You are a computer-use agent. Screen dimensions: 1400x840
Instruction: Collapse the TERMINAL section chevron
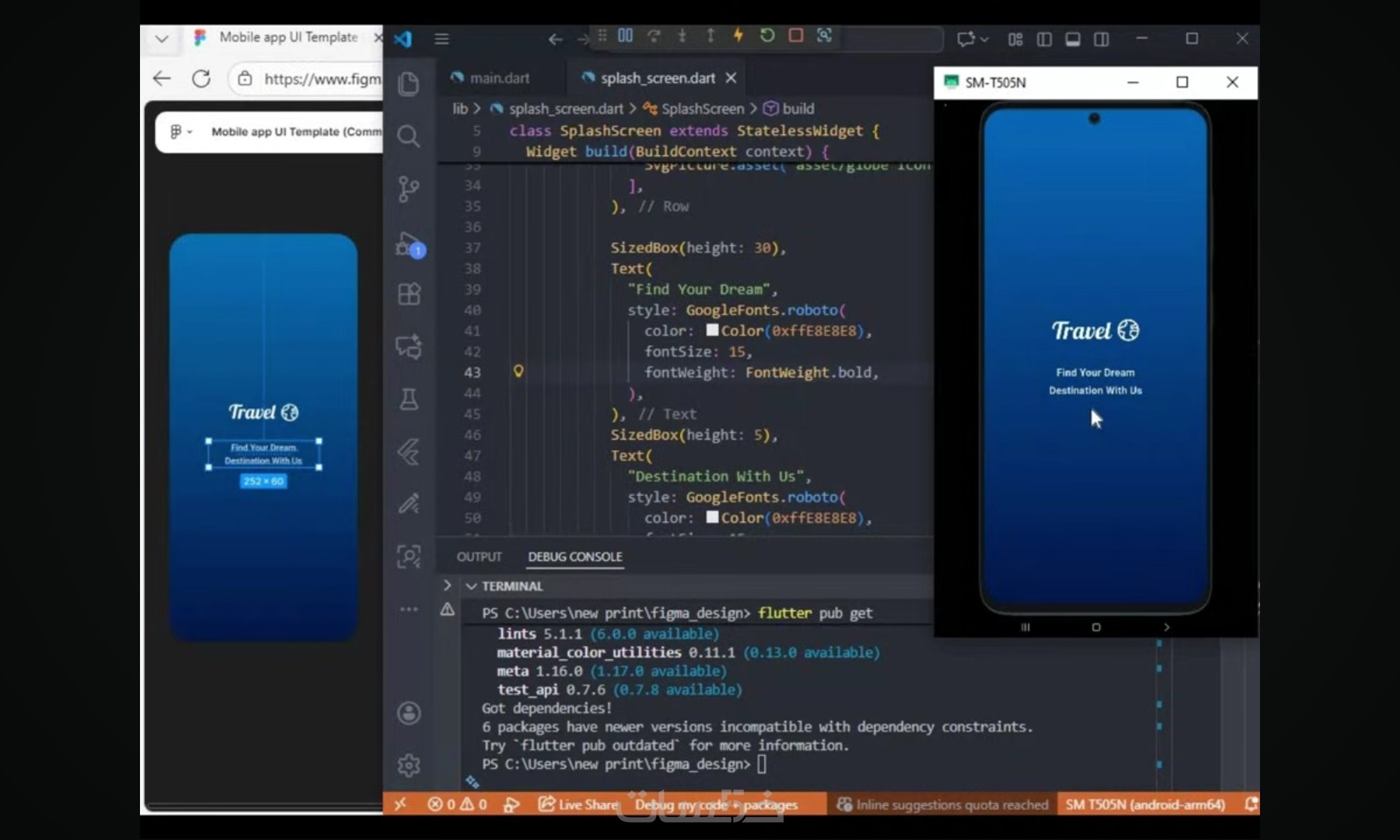[471, 586]
